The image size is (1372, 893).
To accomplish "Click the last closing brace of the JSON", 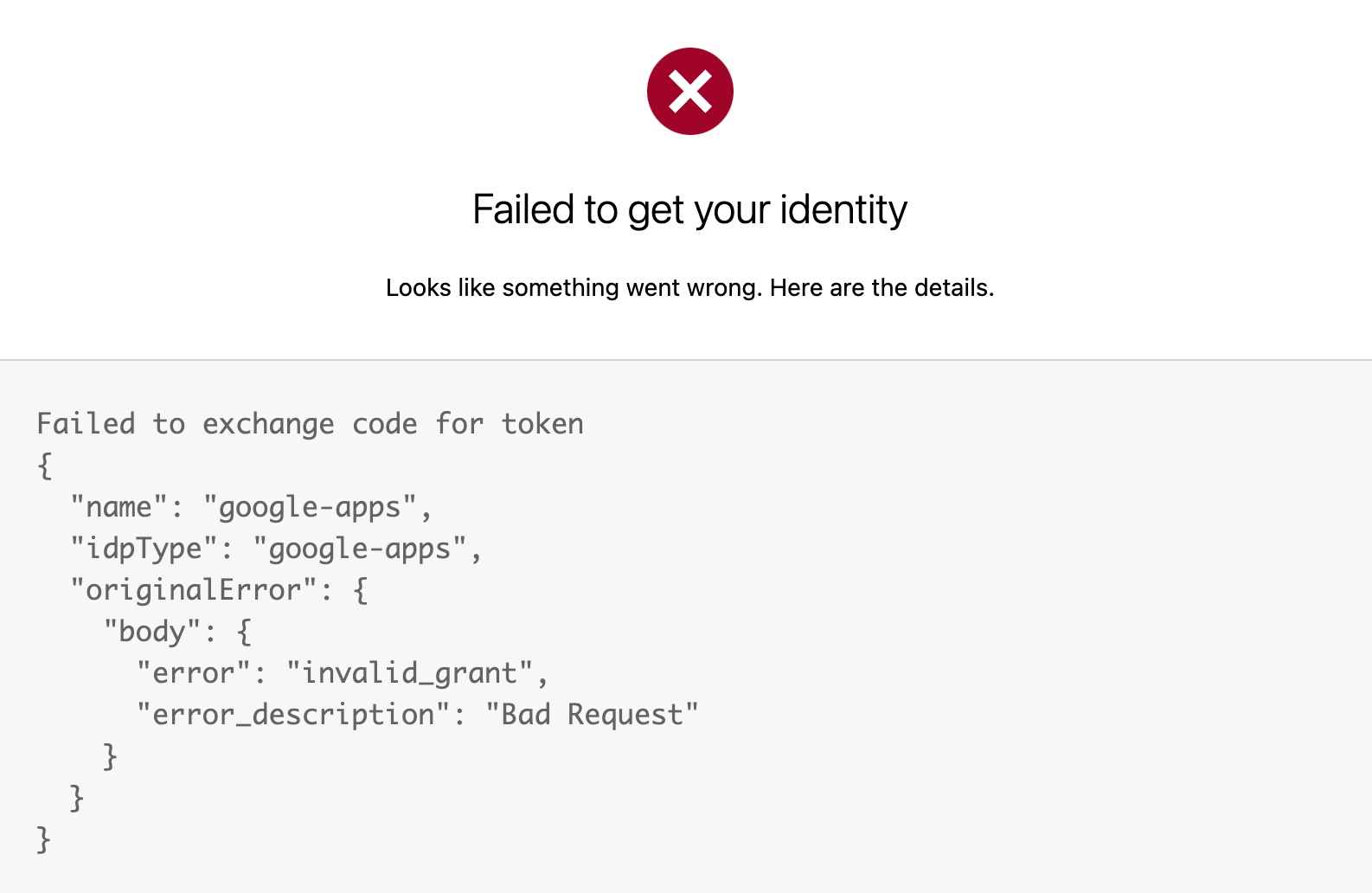I will (44, 839).
